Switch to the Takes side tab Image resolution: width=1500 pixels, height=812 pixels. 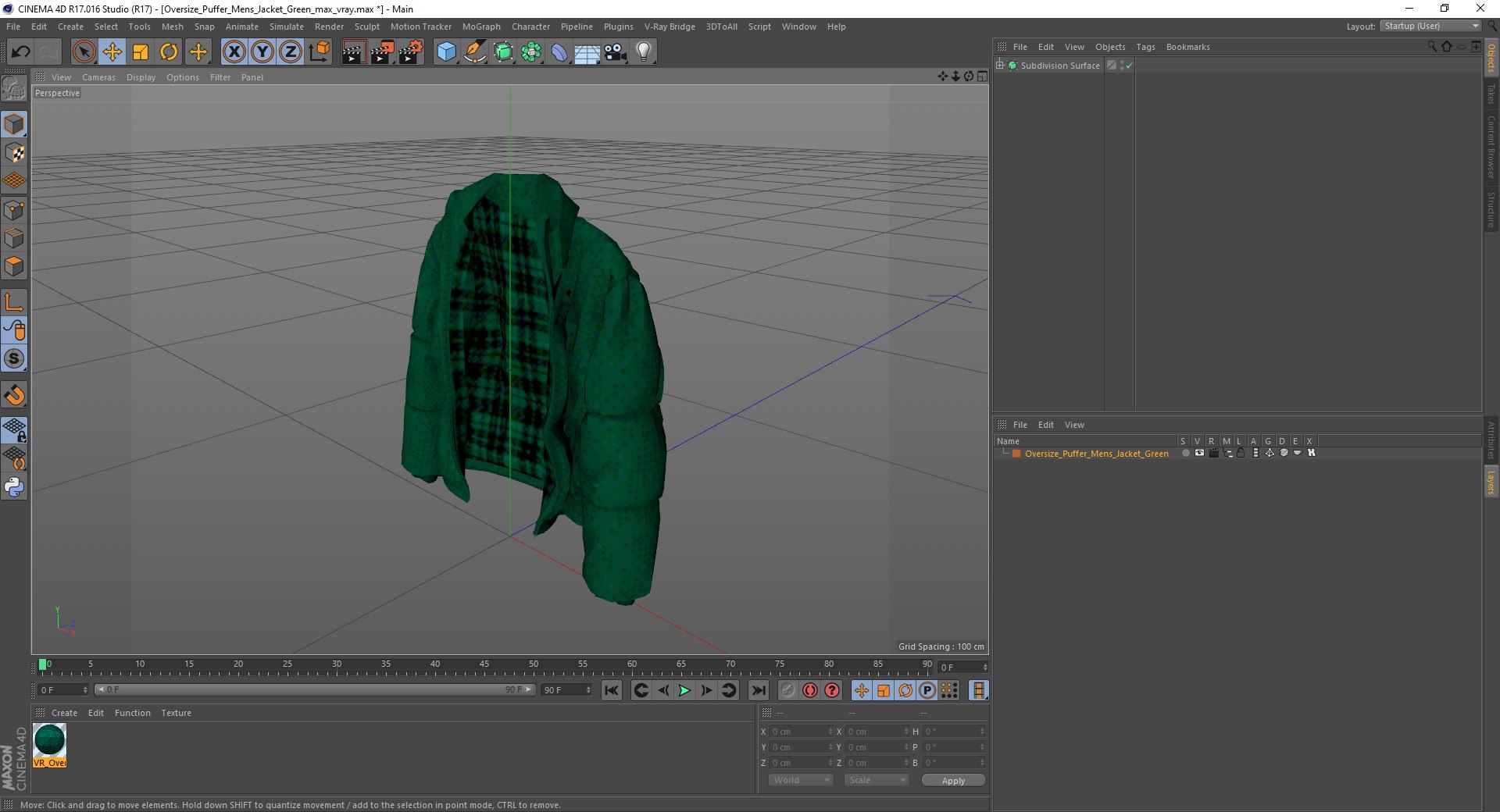click(x=1491, y=94)
